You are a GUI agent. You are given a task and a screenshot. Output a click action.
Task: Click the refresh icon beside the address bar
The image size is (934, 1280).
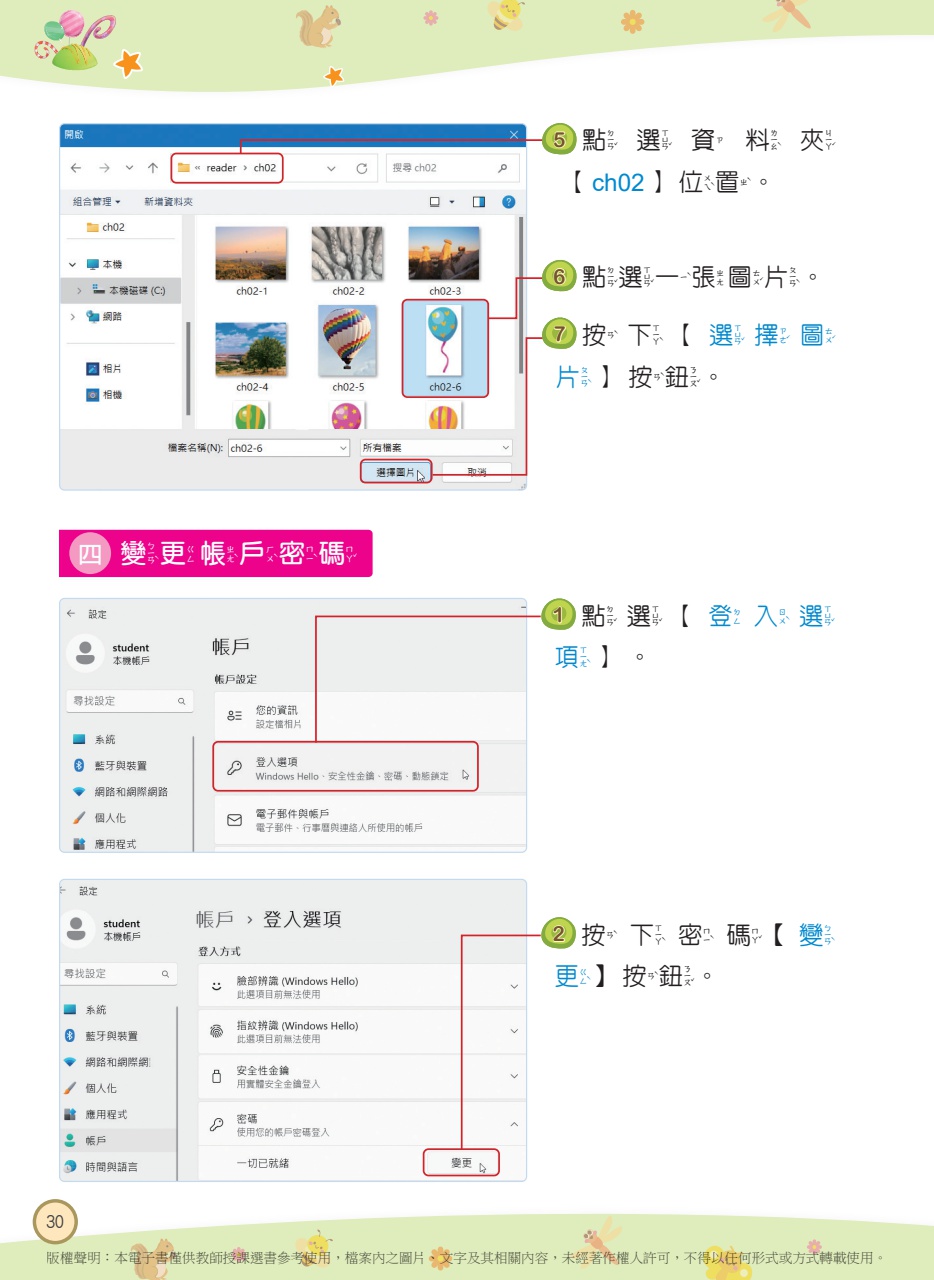click(x=362, y=168)
